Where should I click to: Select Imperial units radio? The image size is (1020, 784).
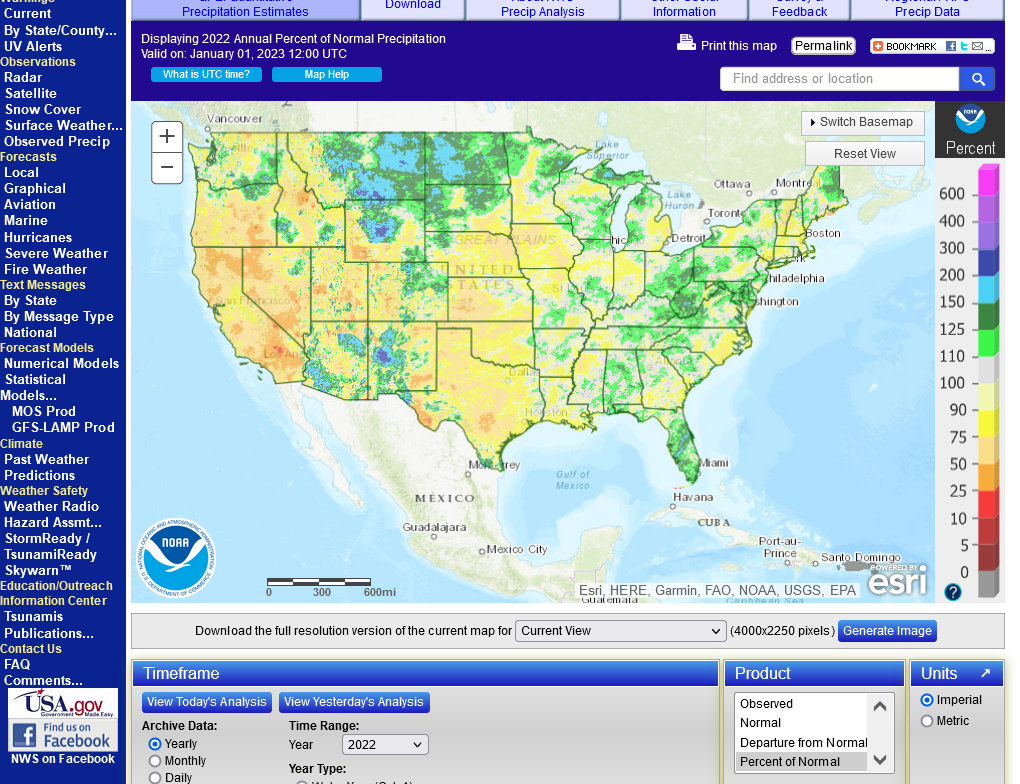927,700
